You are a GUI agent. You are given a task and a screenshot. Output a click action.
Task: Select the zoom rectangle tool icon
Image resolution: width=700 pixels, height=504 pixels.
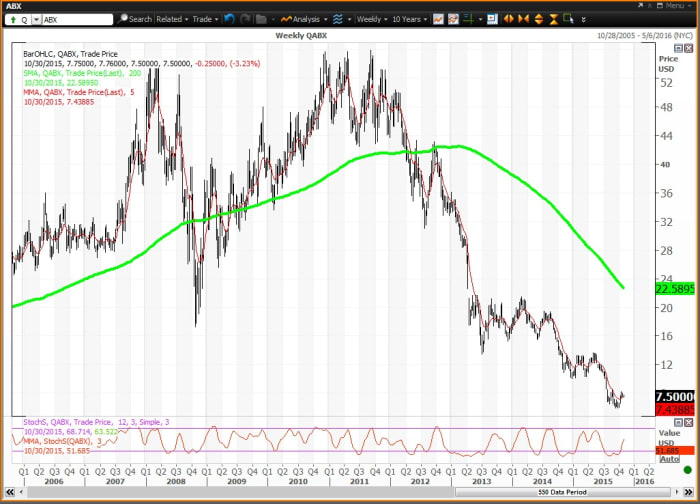(x=568, y=19)
